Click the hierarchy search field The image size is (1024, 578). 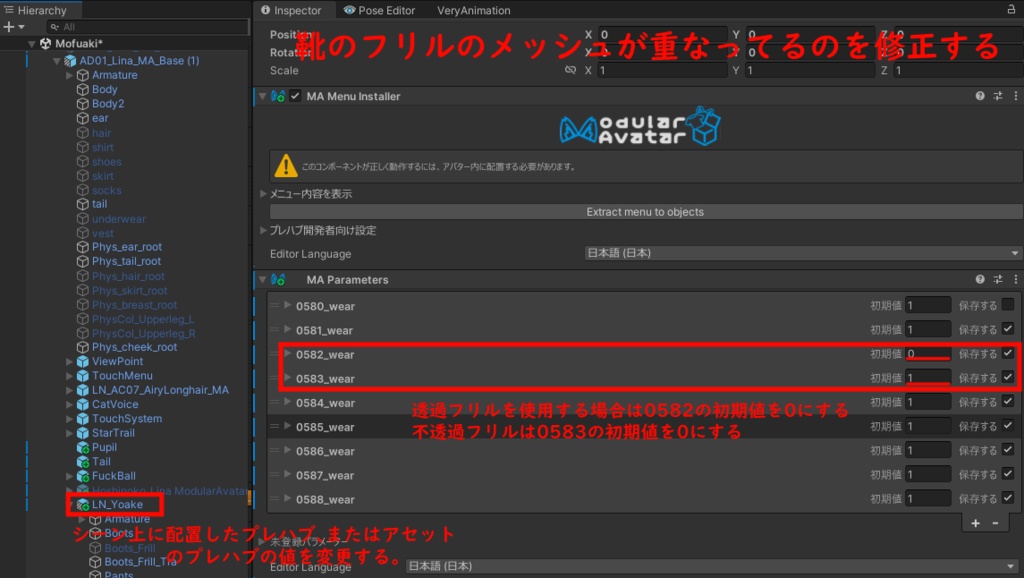point(148,27)
